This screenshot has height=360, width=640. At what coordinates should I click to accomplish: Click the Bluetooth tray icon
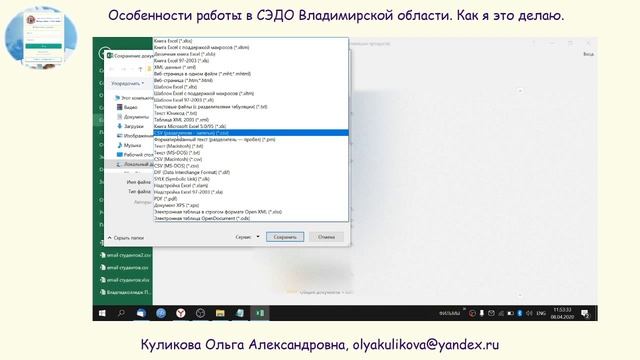pos(520,313)
